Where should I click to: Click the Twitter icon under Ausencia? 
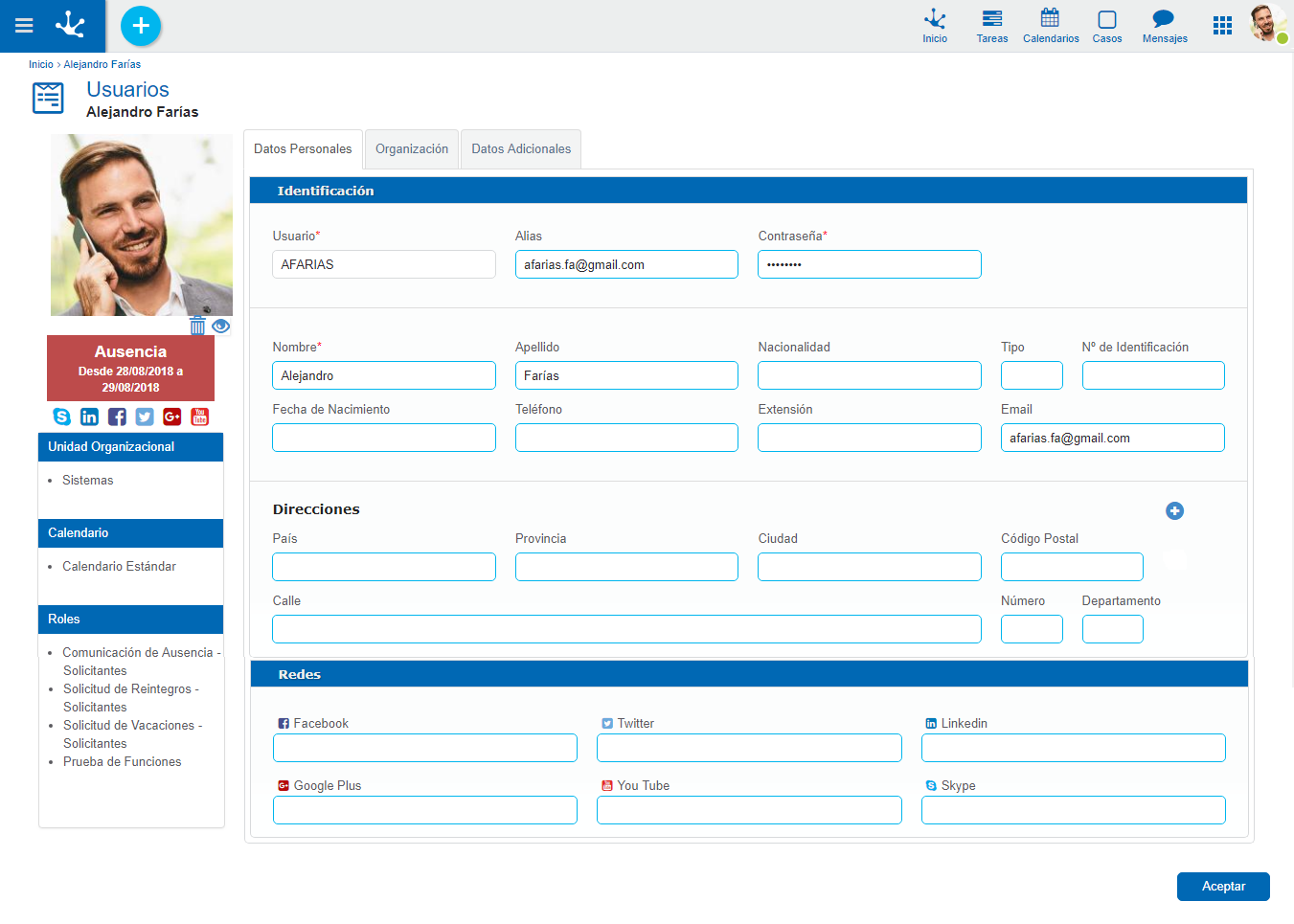145,417
